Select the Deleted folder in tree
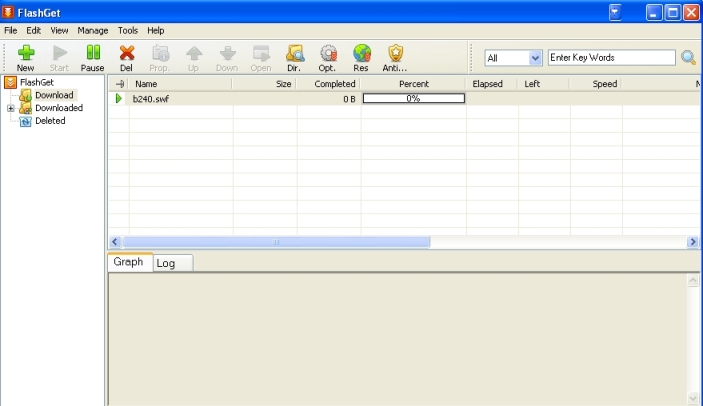 [50, 121]
